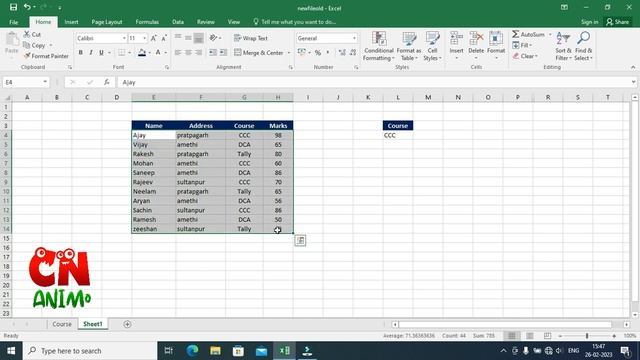The width and height of the screenshot is (640, 360).
Task: Align text to the left
Action: pos(178,53)
